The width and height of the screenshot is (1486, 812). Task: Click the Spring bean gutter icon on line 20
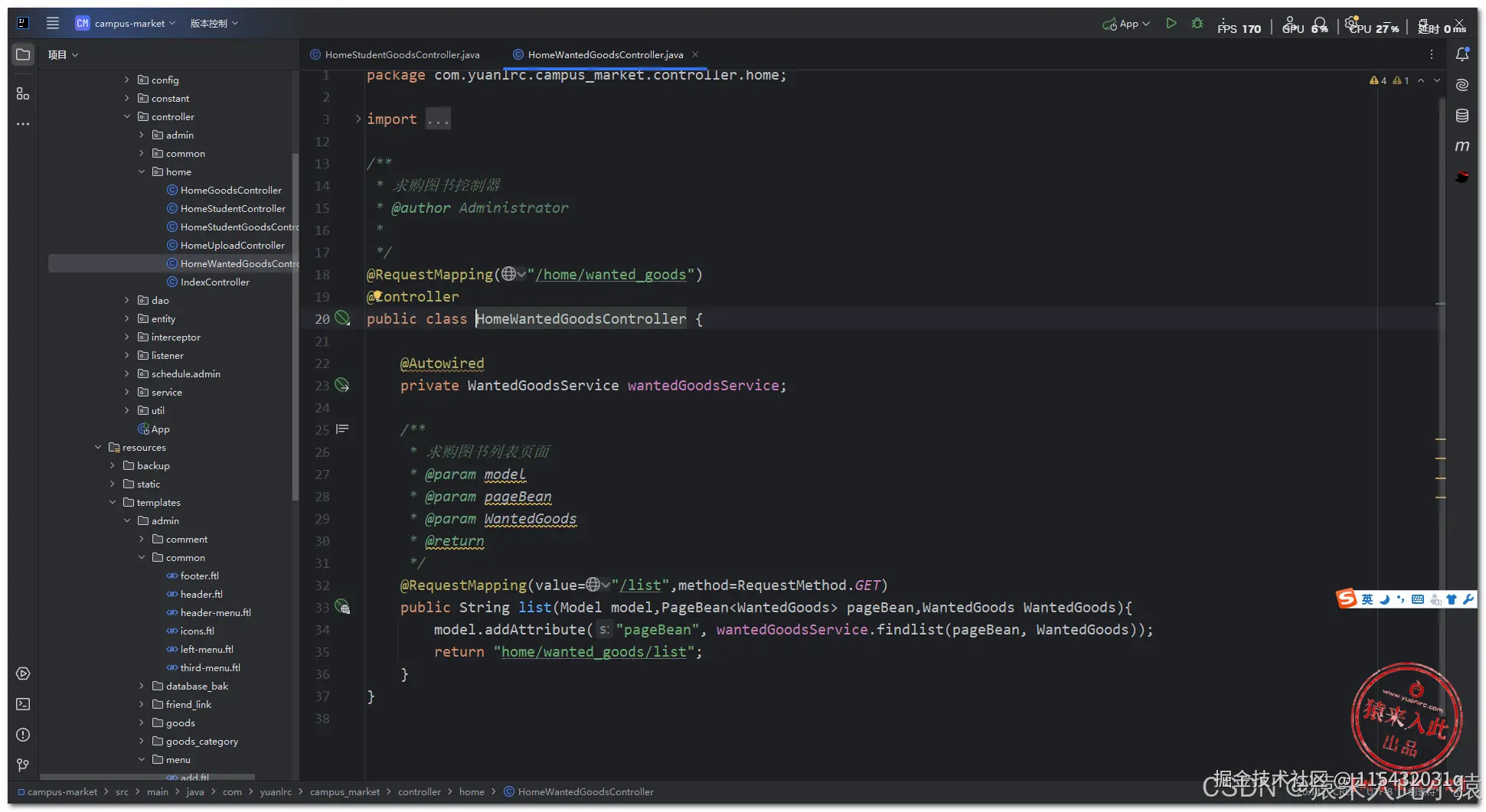(342, 318)
